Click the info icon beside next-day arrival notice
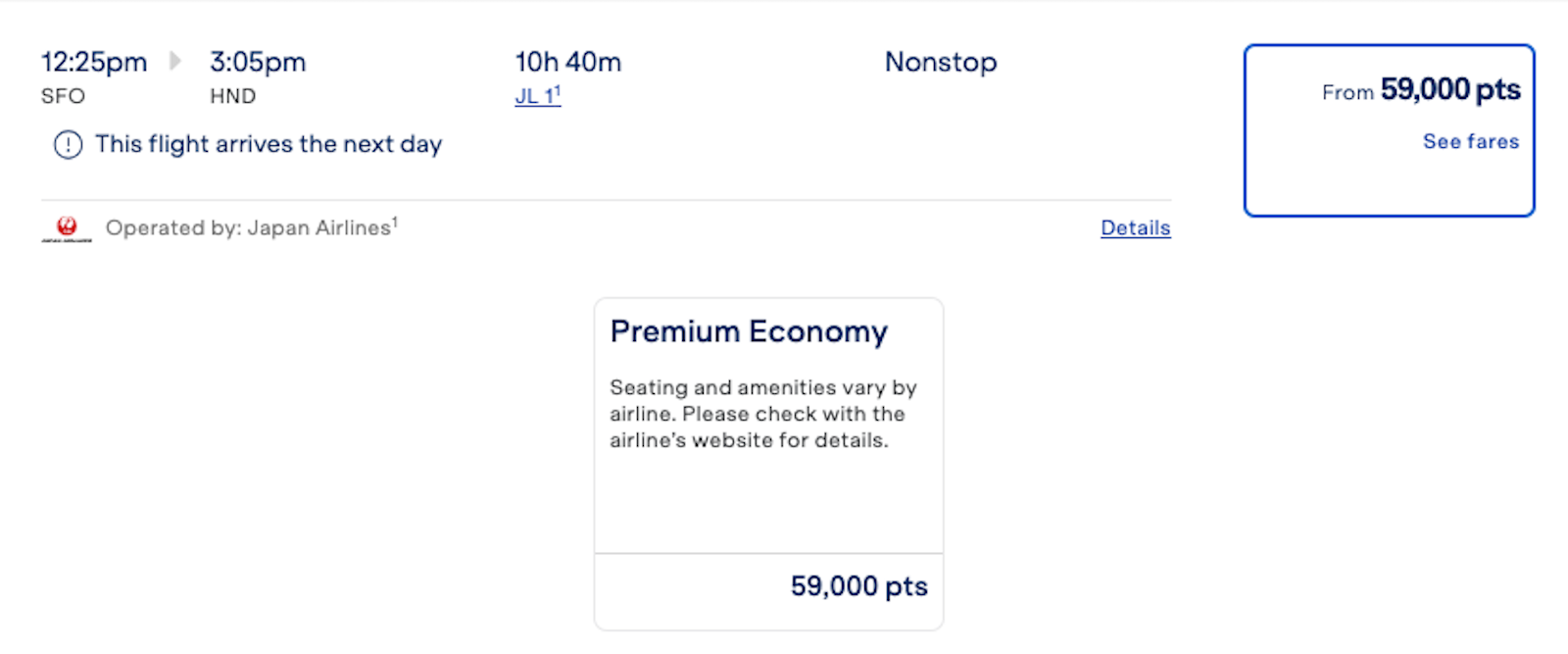This screenshot has height=654, width=1568. 68,145
